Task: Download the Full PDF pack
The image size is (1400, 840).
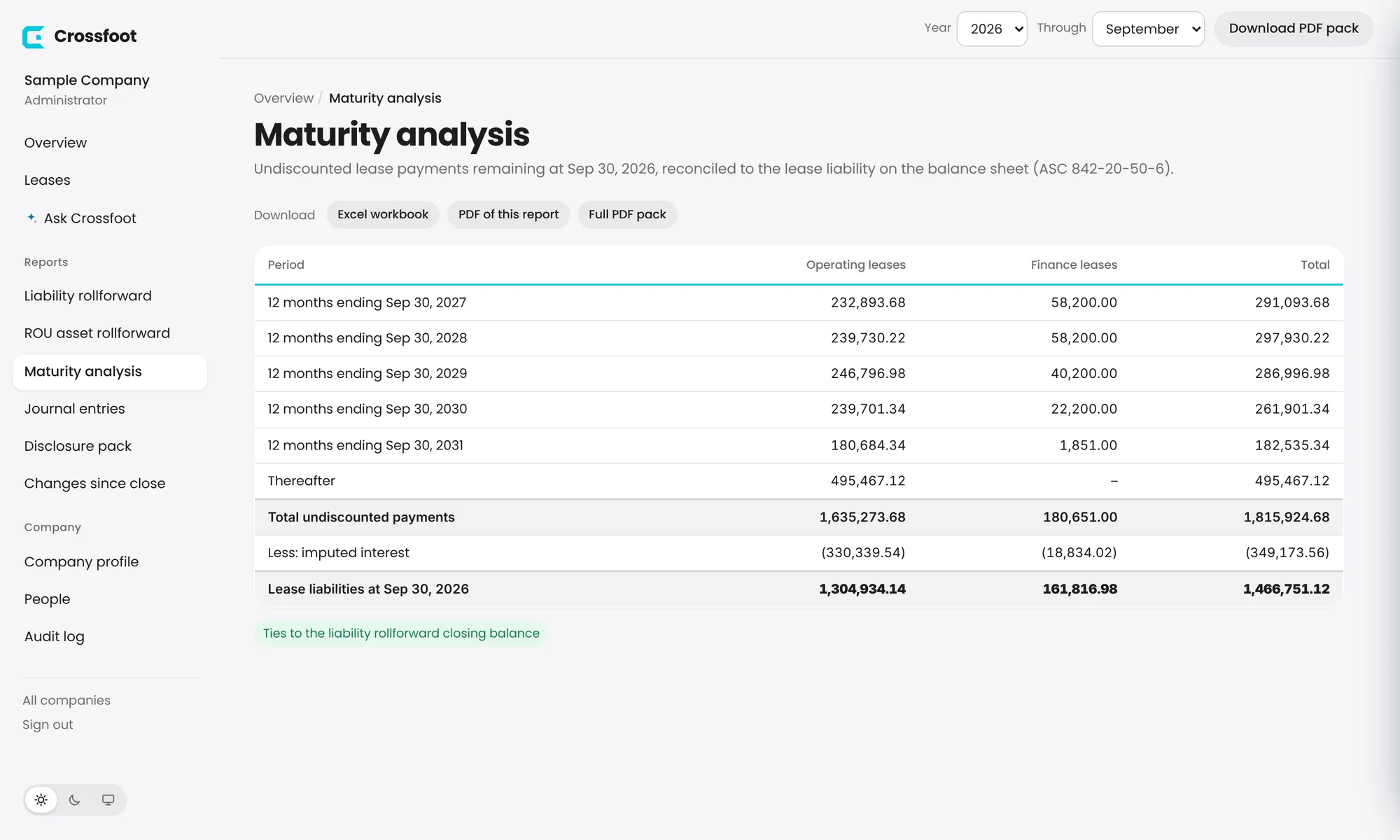Action: [x=627, y=214]
